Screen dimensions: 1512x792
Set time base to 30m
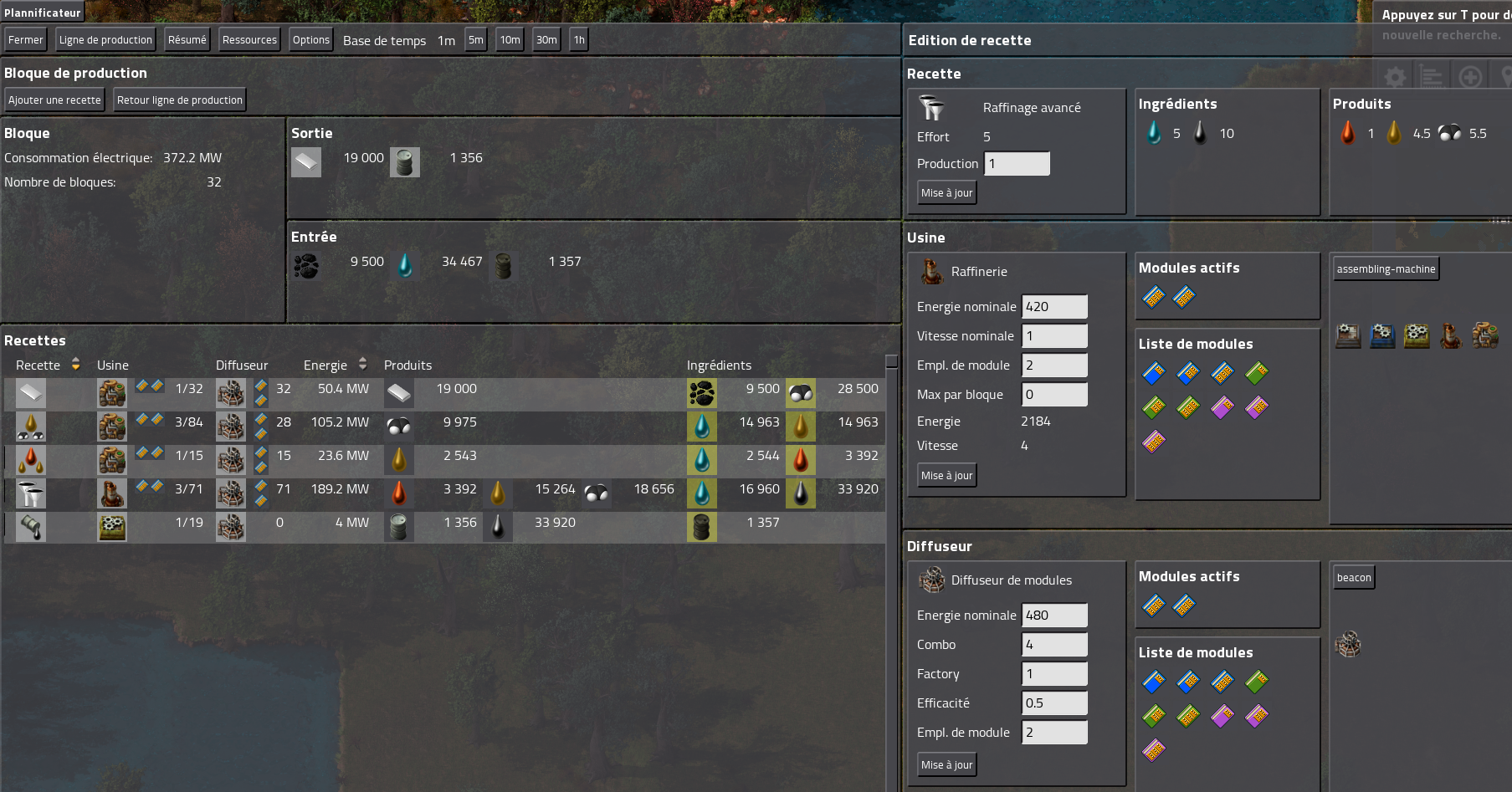[x=546, y=39]
